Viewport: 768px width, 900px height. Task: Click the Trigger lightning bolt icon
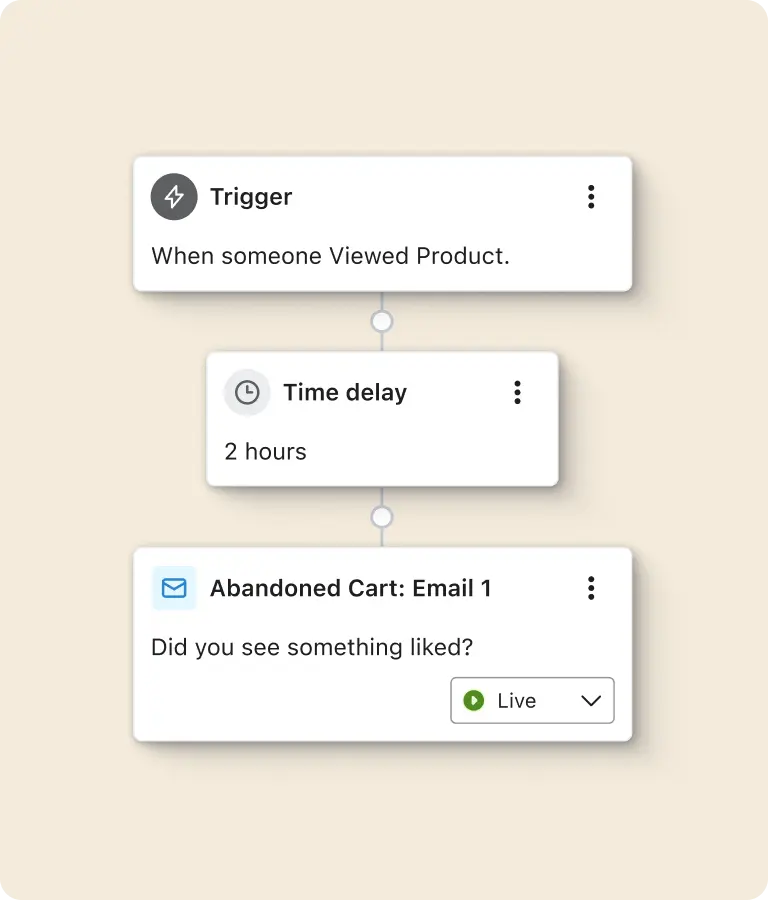(x=173, y=197)
